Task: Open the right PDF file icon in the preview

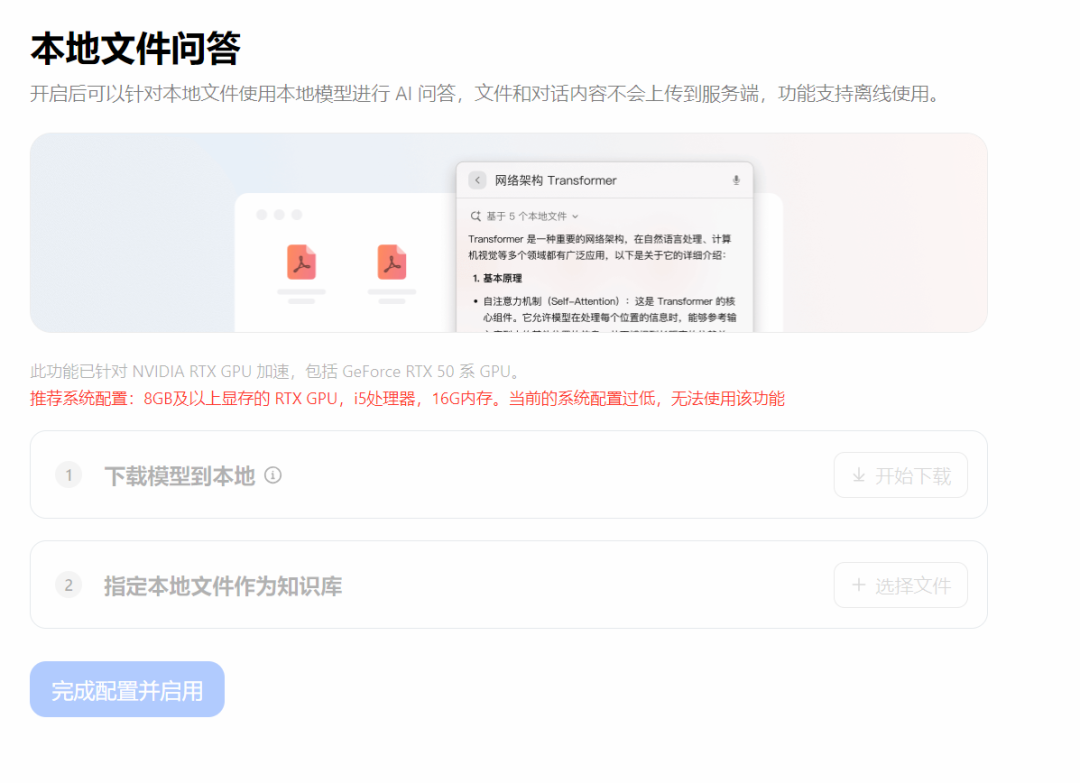Action: click(x=391, y=262)
